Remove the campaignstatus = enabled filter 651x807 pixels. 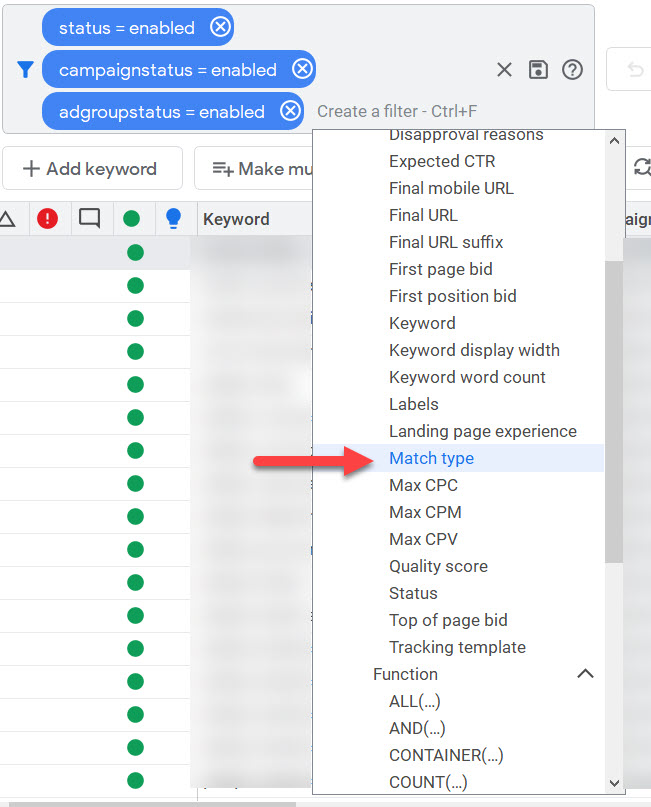coord(302,70)
